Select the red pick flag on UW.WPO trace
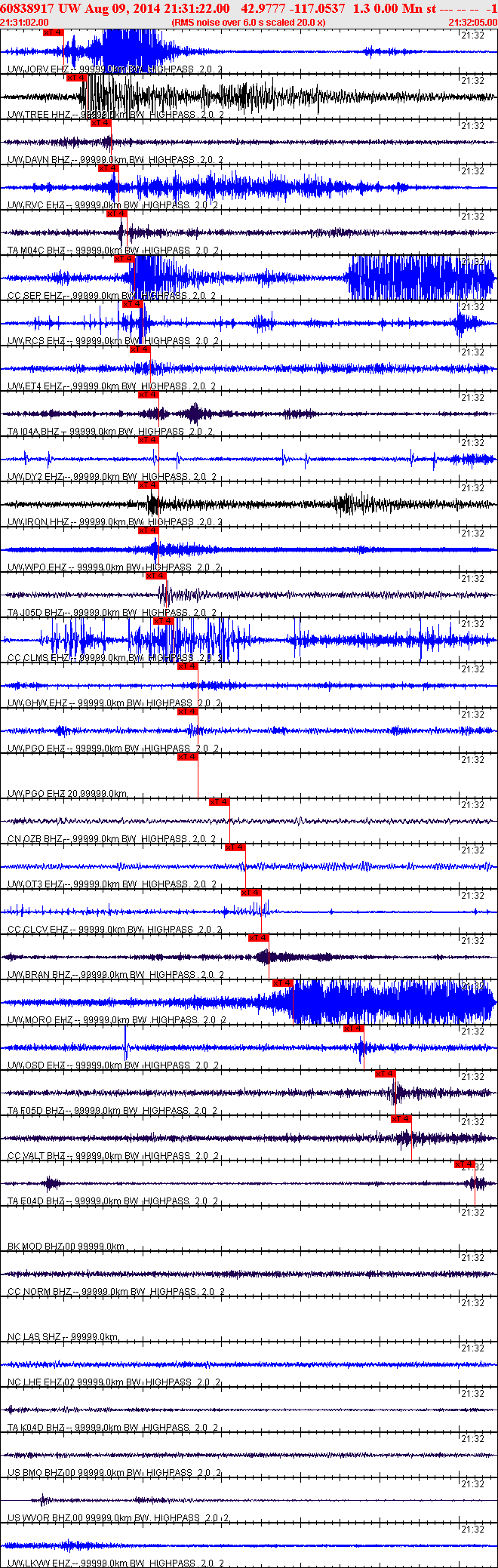This screenshot has height=1568, width=498. (x=148, y=530)
